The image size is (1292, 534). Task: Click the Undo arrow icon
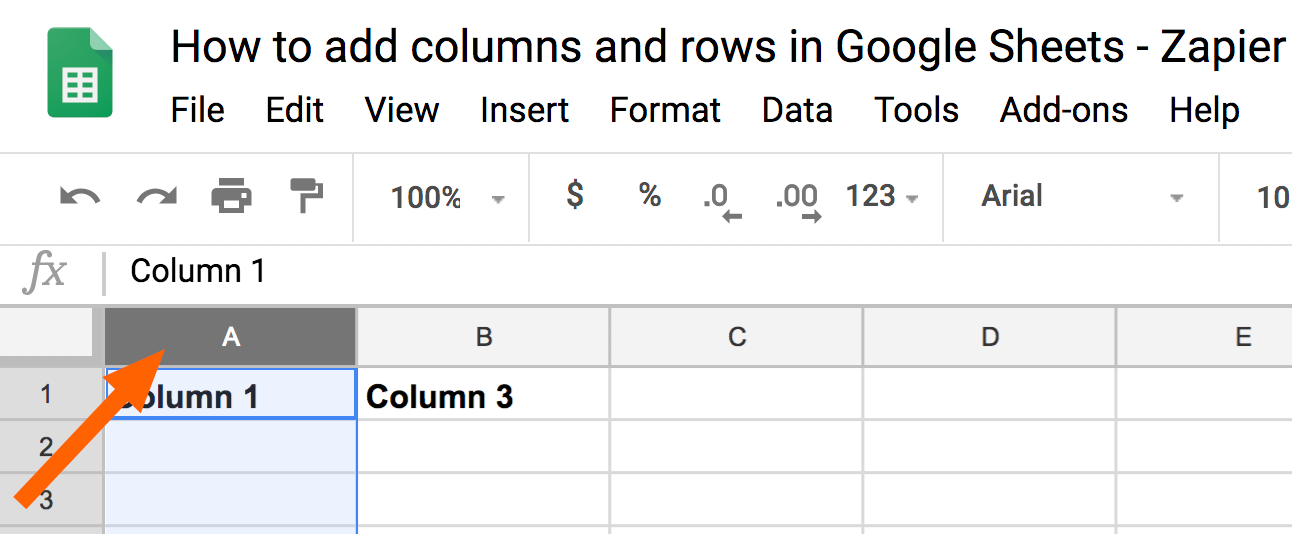pyautogui.click(x=80, y=197)
